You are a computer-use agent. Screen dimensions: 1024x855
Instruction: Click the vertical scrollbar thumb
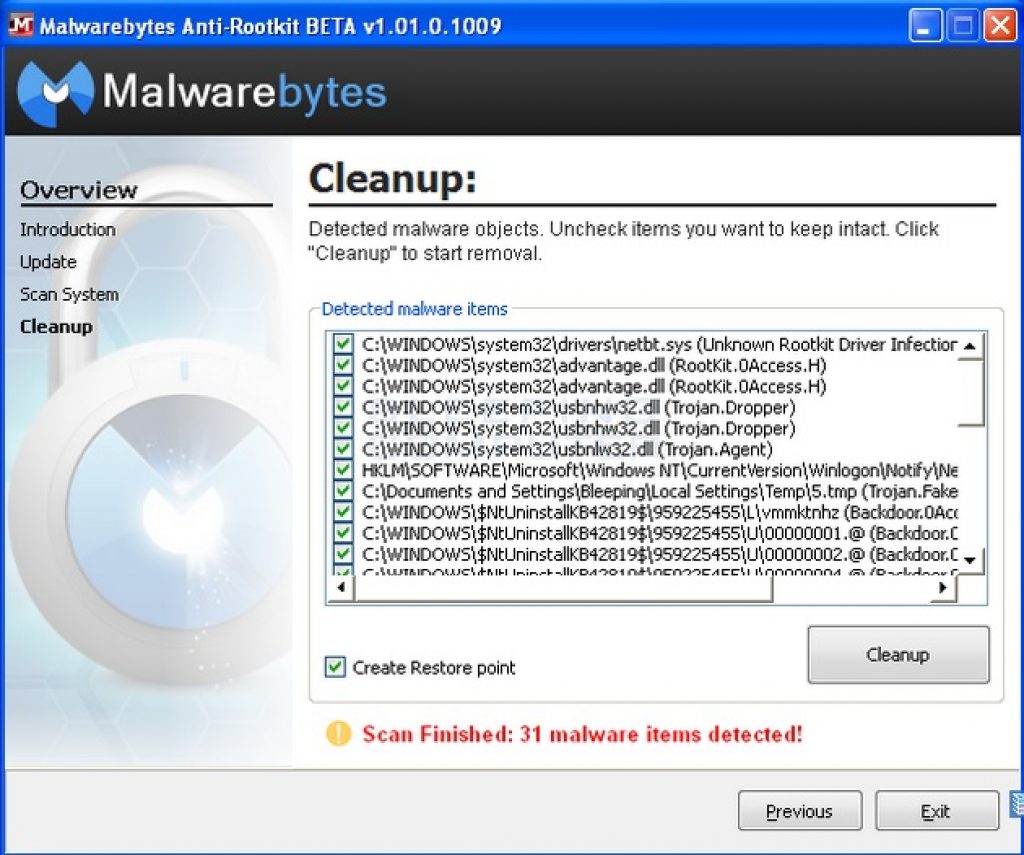point(970,393)
